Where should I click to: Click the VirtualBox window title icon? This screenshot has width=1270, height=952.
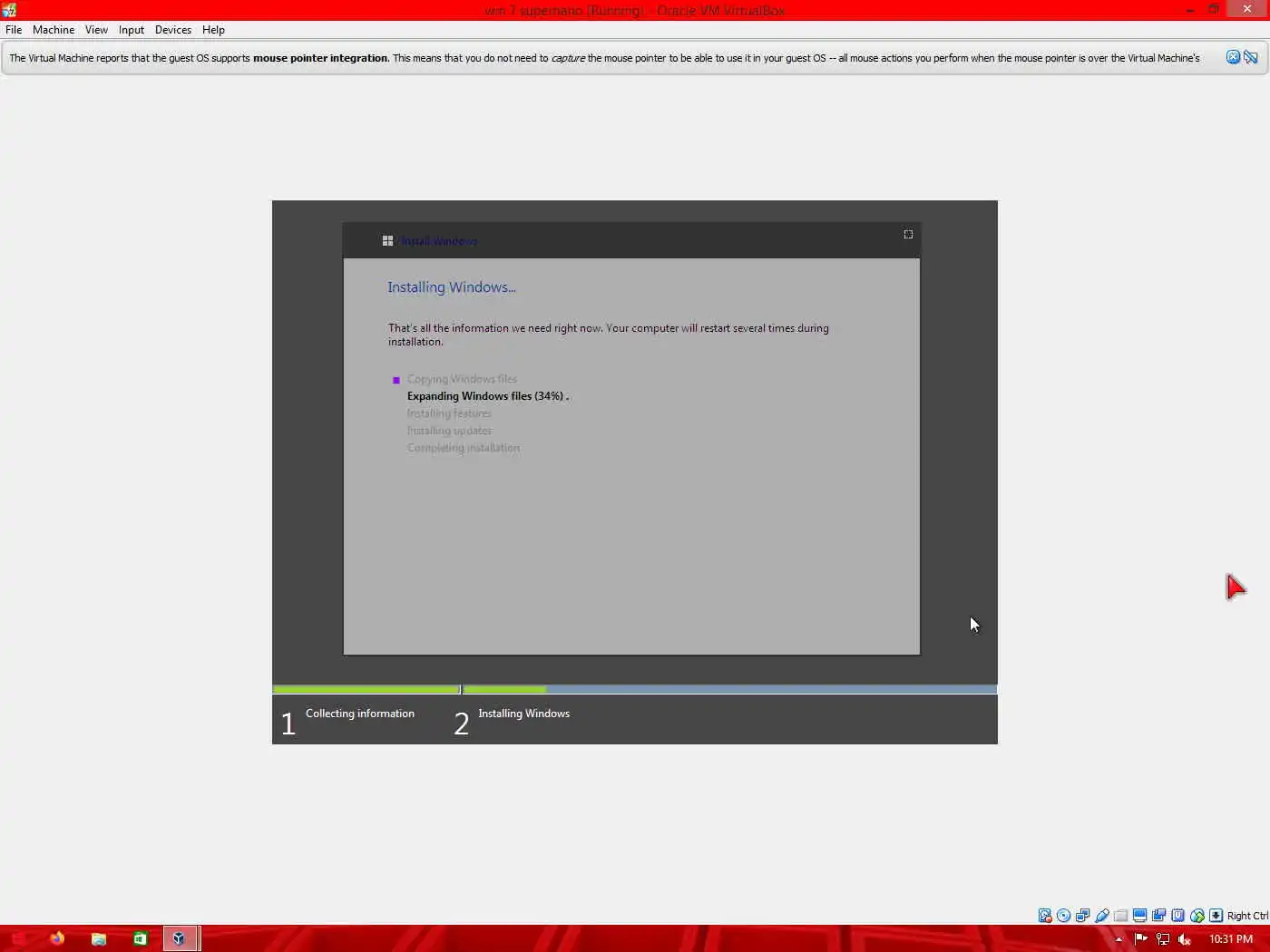coord(9,10)
